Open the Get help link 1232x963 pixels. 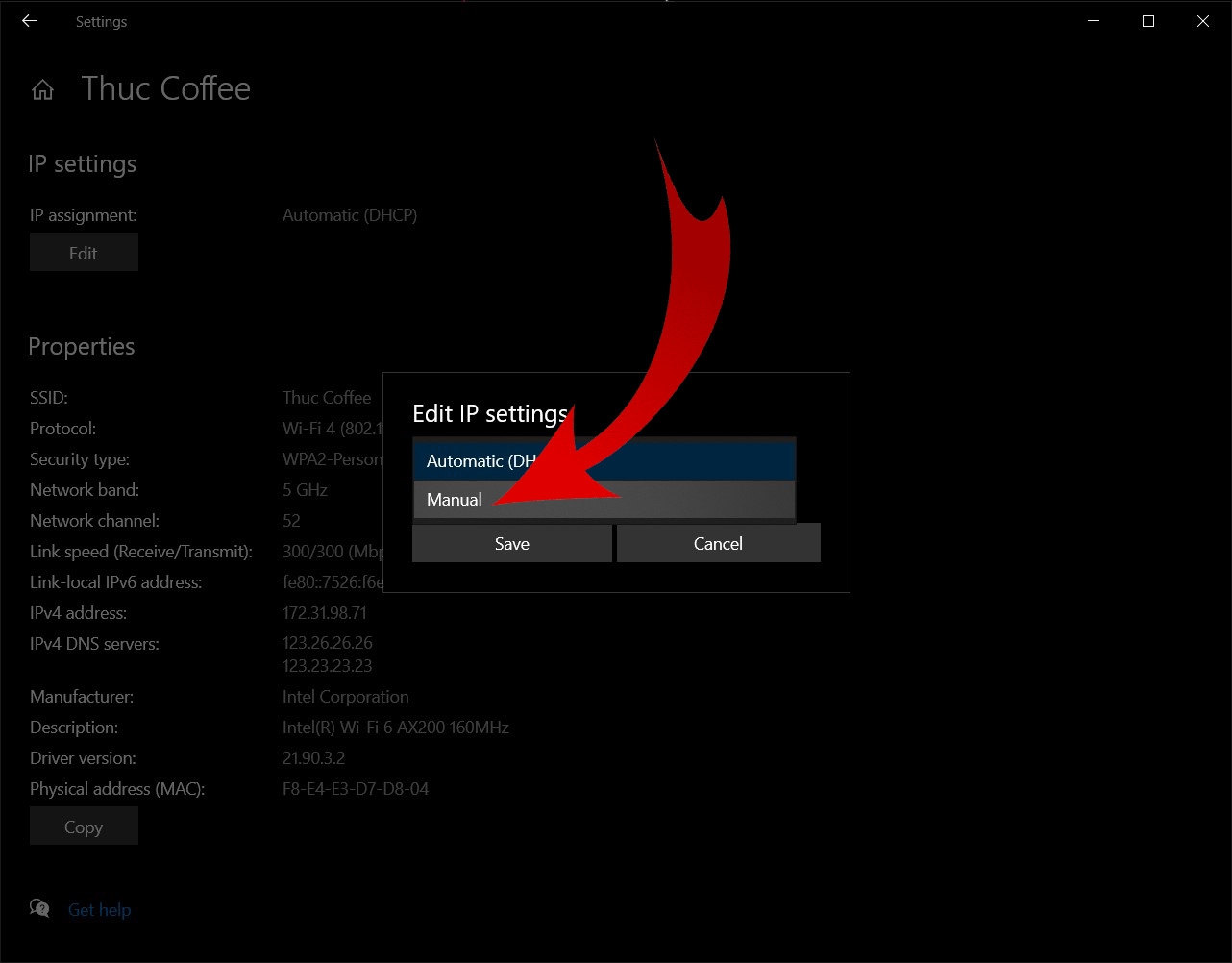(x=99, y=909)
